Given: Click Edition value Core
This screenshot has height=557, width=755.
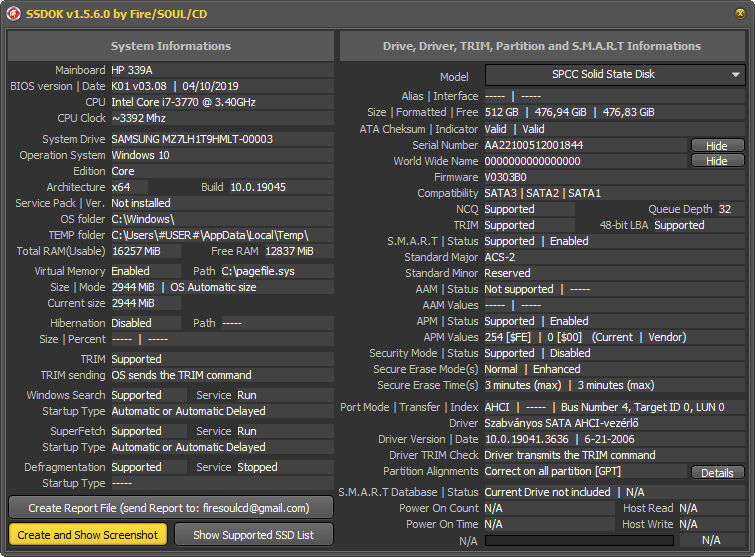Looking at the screenshot, I should tap(123, 171).
